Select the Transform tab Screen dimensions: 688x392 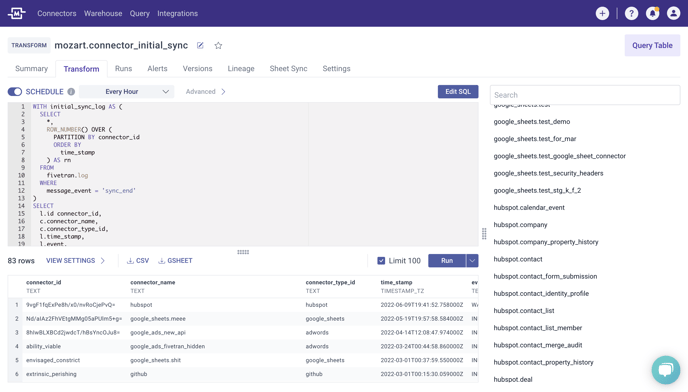pyautogui.click(x=81, y=69)
